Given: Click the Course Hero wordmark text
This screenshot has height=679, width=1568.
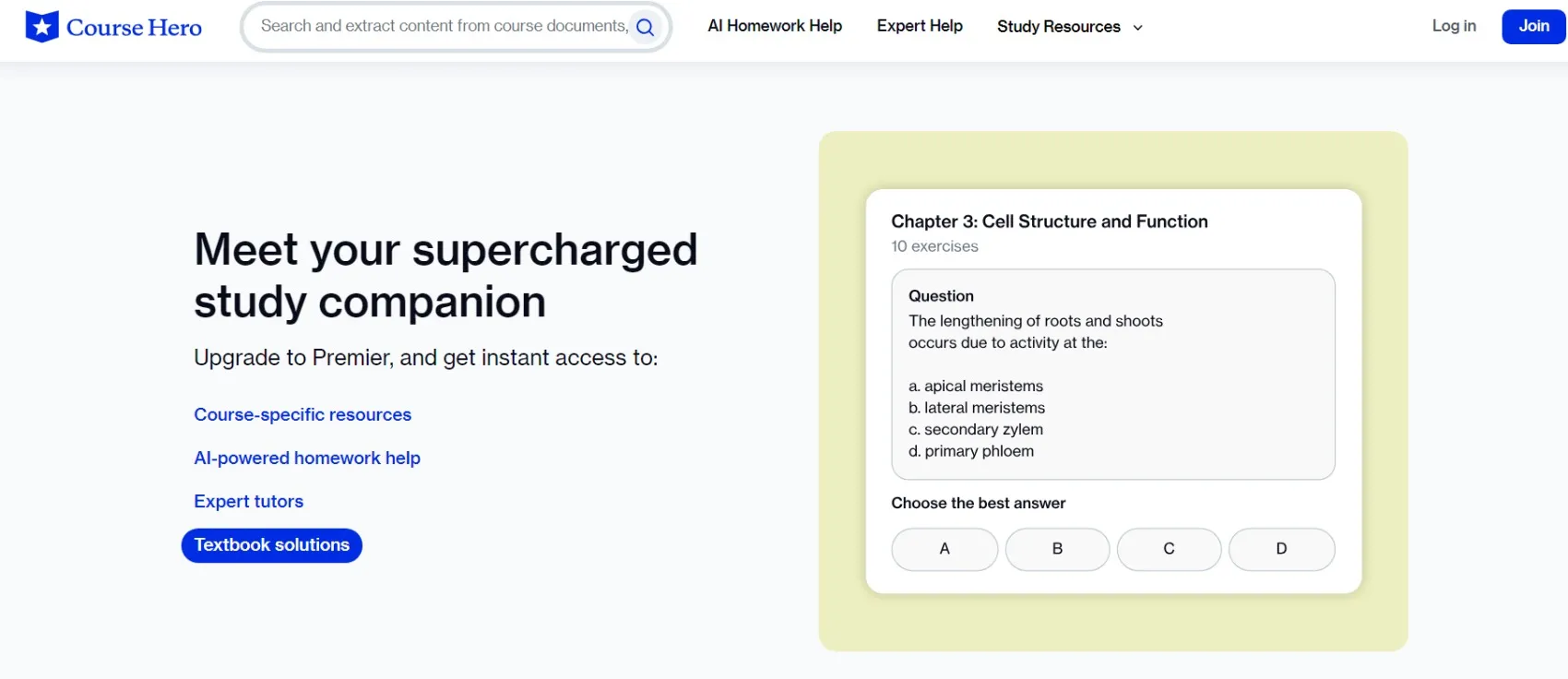Looking at the screenshot, I should pyautogui.click(x=134, y=28).
